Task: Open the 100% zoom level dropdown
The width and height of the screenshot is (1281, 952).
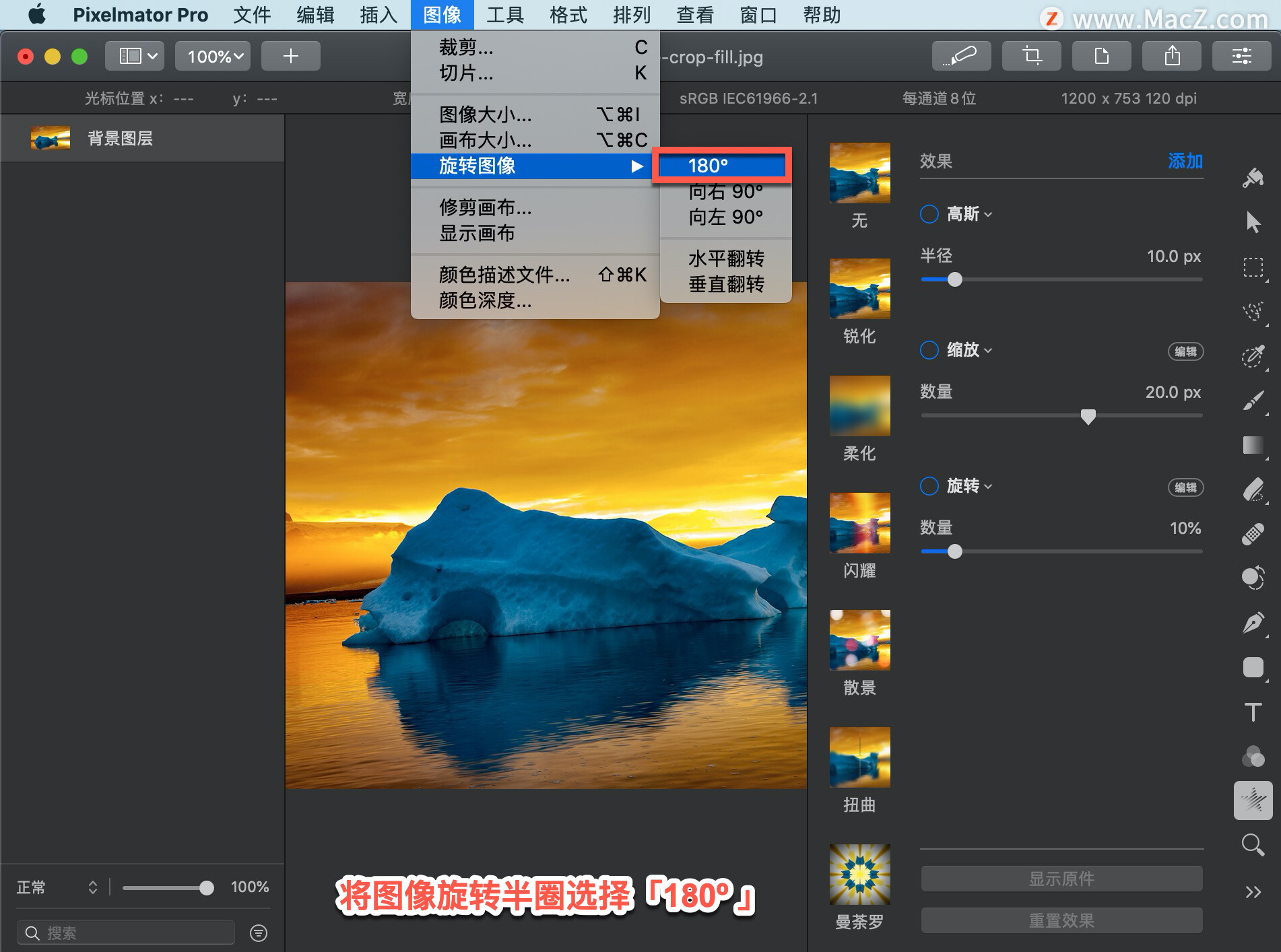Action: tap(213, 56)
